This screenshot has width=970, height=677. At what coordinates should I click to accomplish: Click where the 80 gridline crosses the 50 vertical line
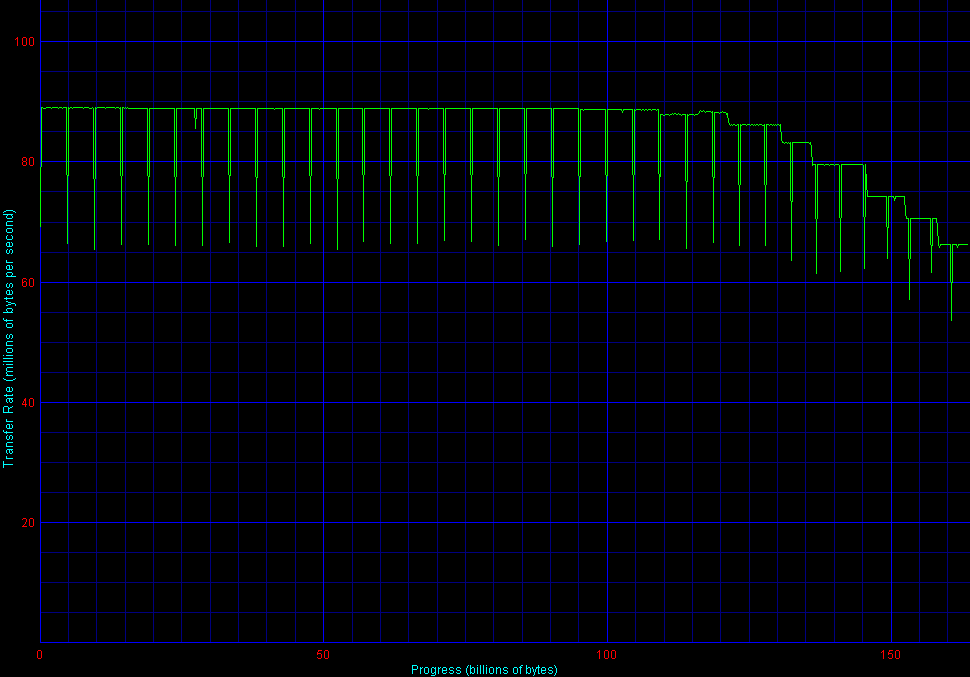pyautogui.click(x=323, y=162)
